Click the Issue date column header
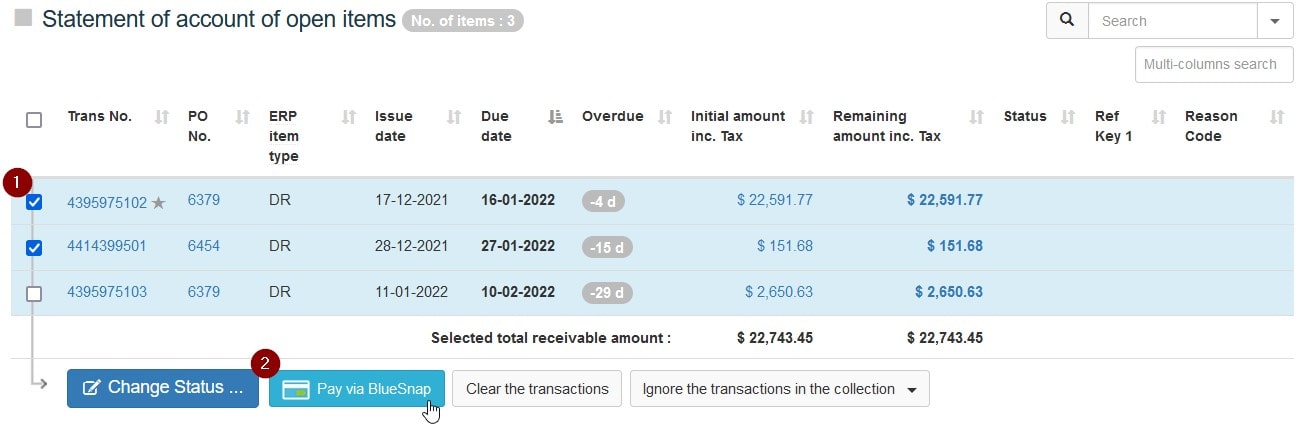 (394, 126)
